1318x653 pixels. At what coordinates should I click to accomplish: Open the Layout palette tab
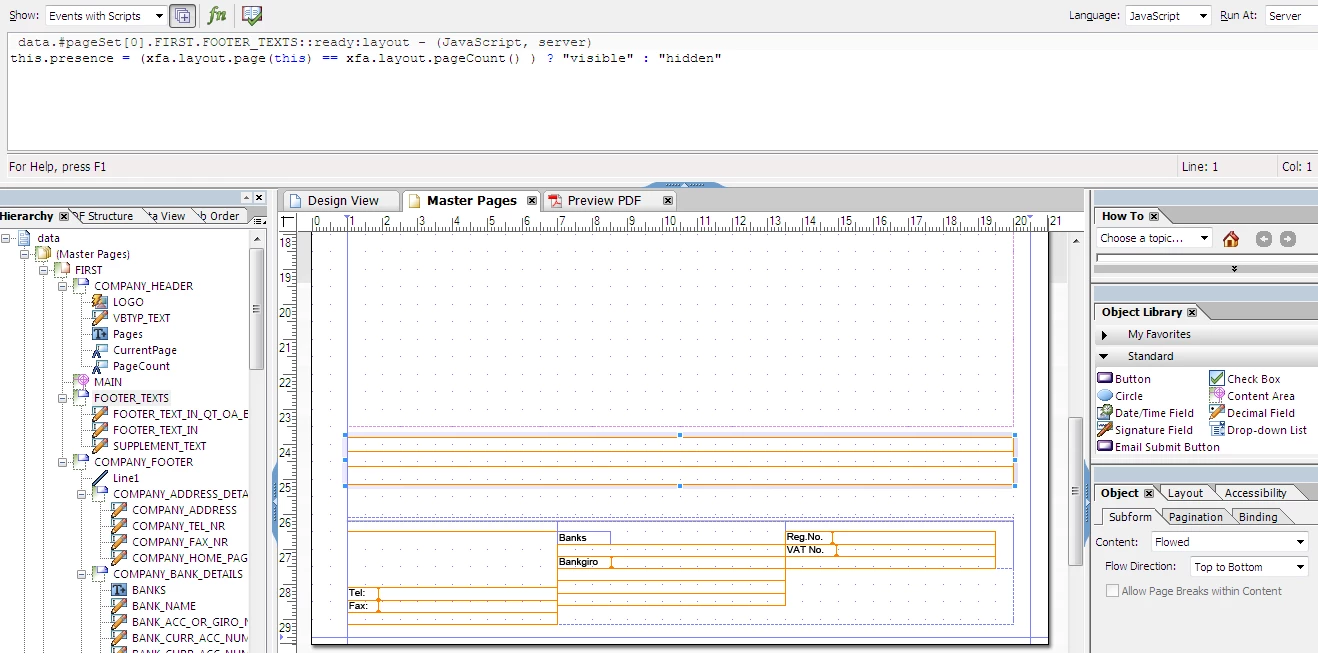(x=1185, y=493)
